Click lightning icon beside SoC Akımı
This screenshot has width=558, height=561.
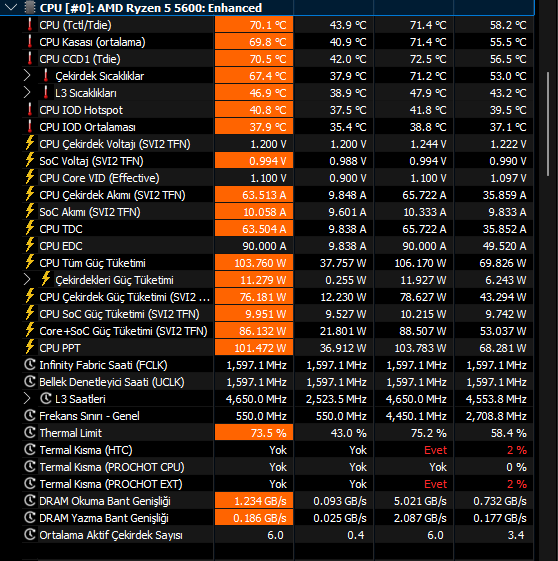30,211
